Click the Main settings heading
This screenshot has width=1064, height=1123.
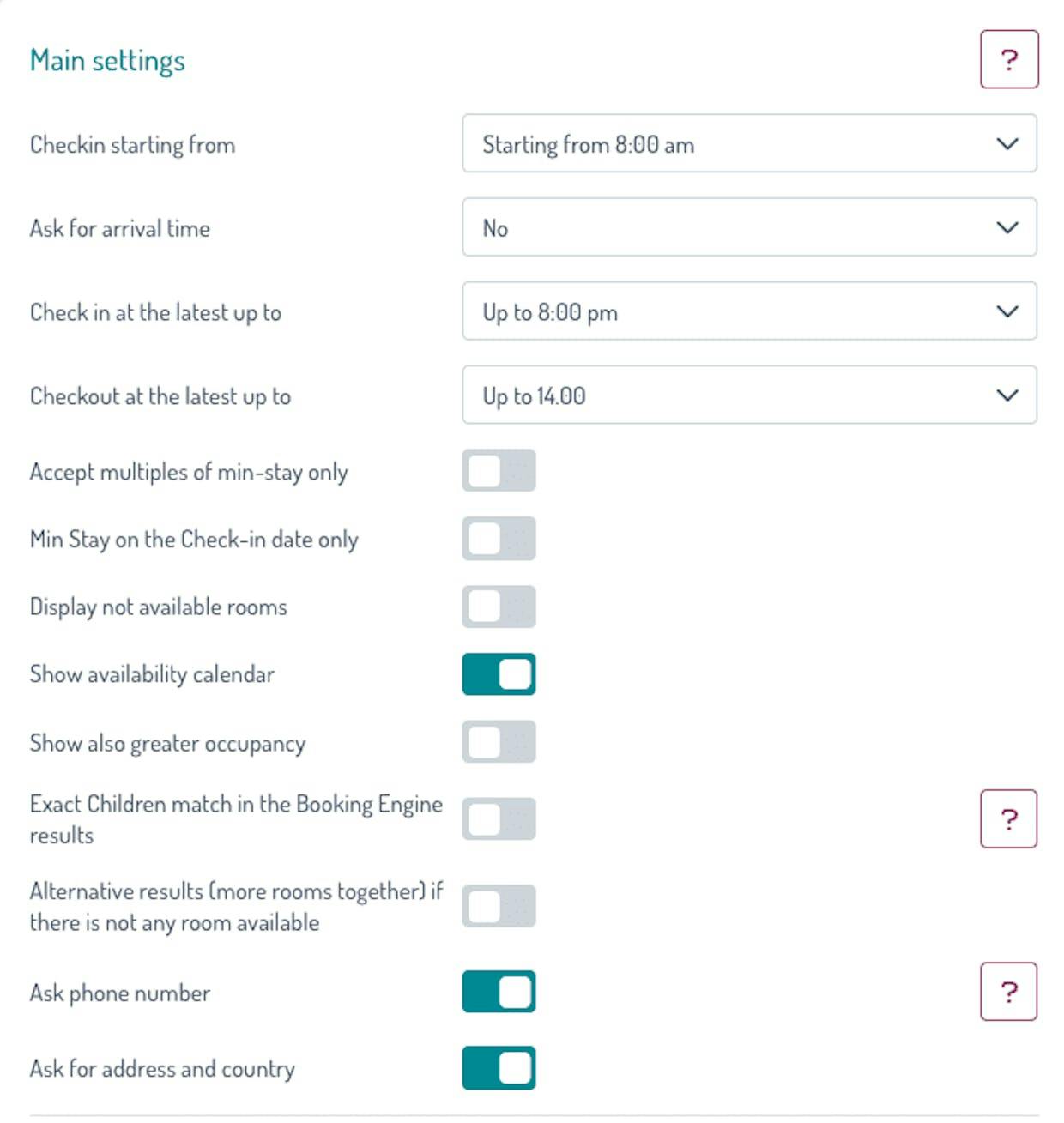107,61
